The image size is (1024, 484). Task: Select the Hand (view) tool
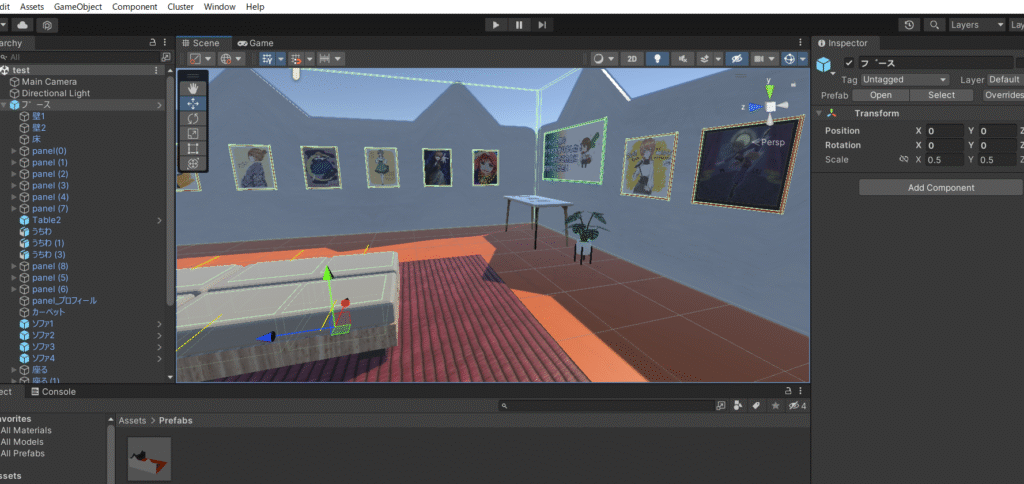coord(193,88)
